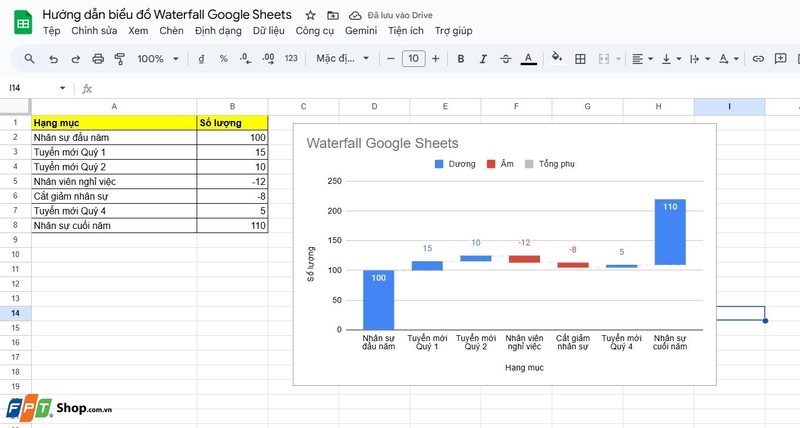The width and height of the screenshot is (800, 428).
Task: Select cell Hạng mục header
Action: pyautogui.click(x=114, y=122)
